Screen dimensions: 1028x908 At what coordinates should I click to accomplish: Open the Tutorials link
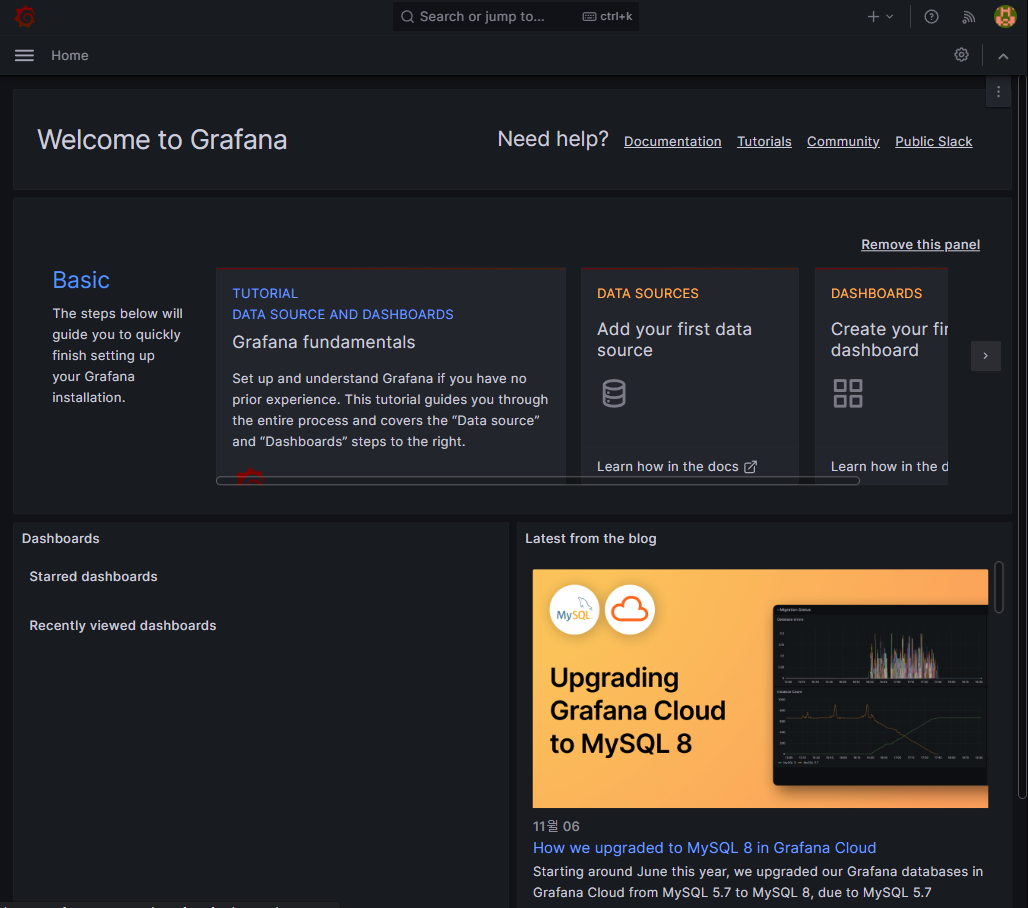764,142
